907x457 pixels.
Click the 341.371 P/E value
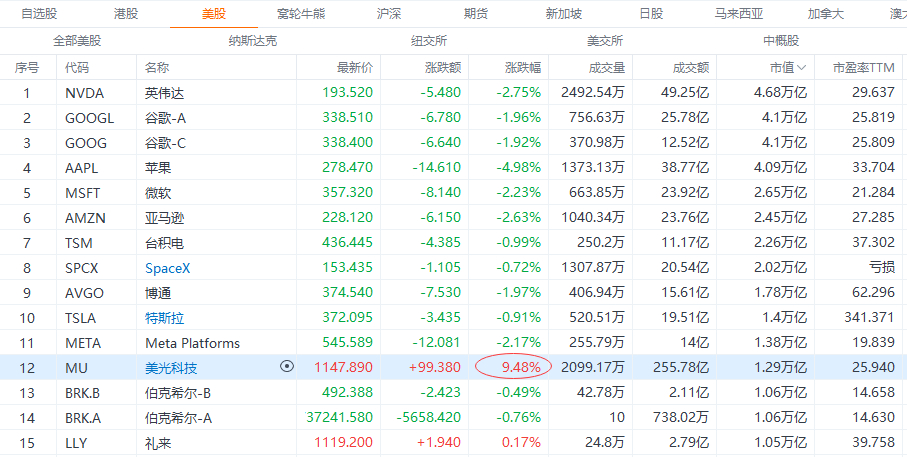(x=869, y=318)
